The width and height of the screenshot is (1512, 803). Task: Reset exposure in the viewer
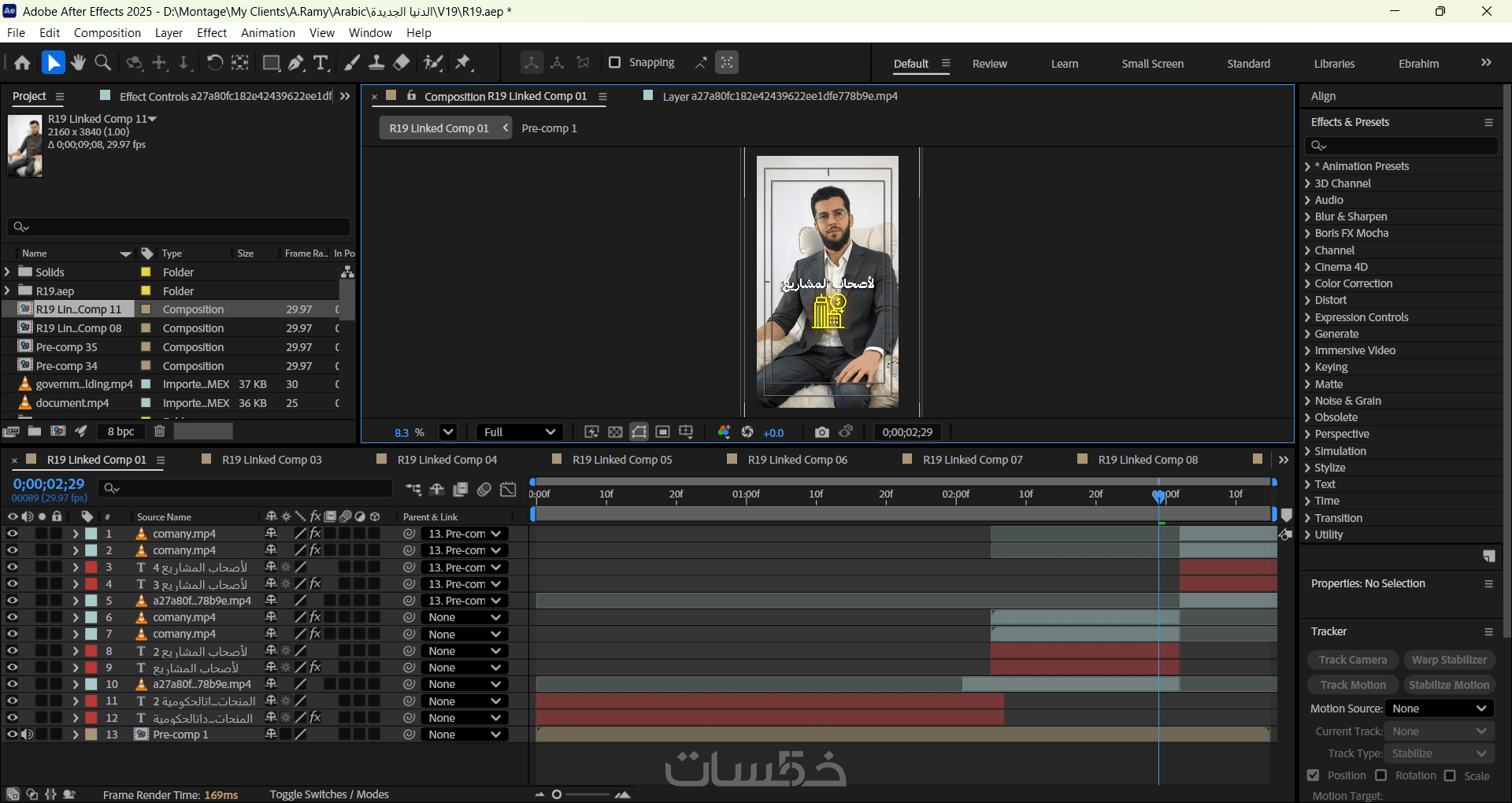pos(747,432)
